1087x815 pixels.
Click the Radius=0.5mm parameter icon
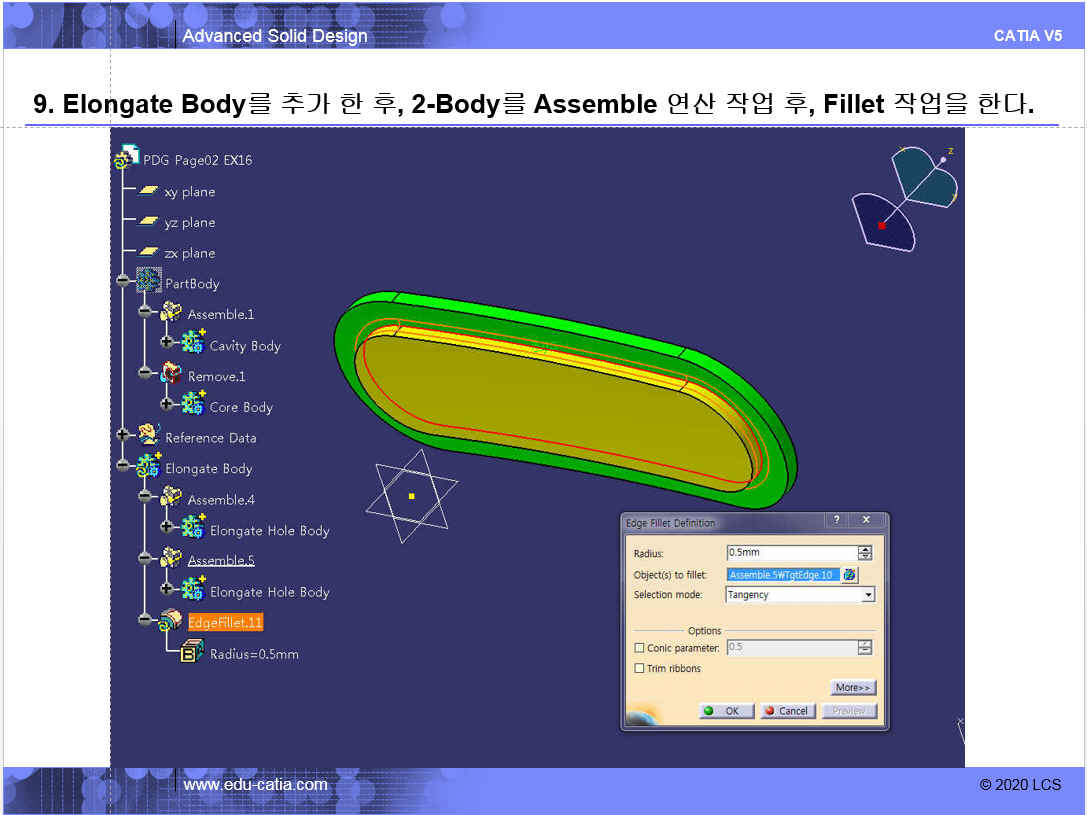click(192, 653)
